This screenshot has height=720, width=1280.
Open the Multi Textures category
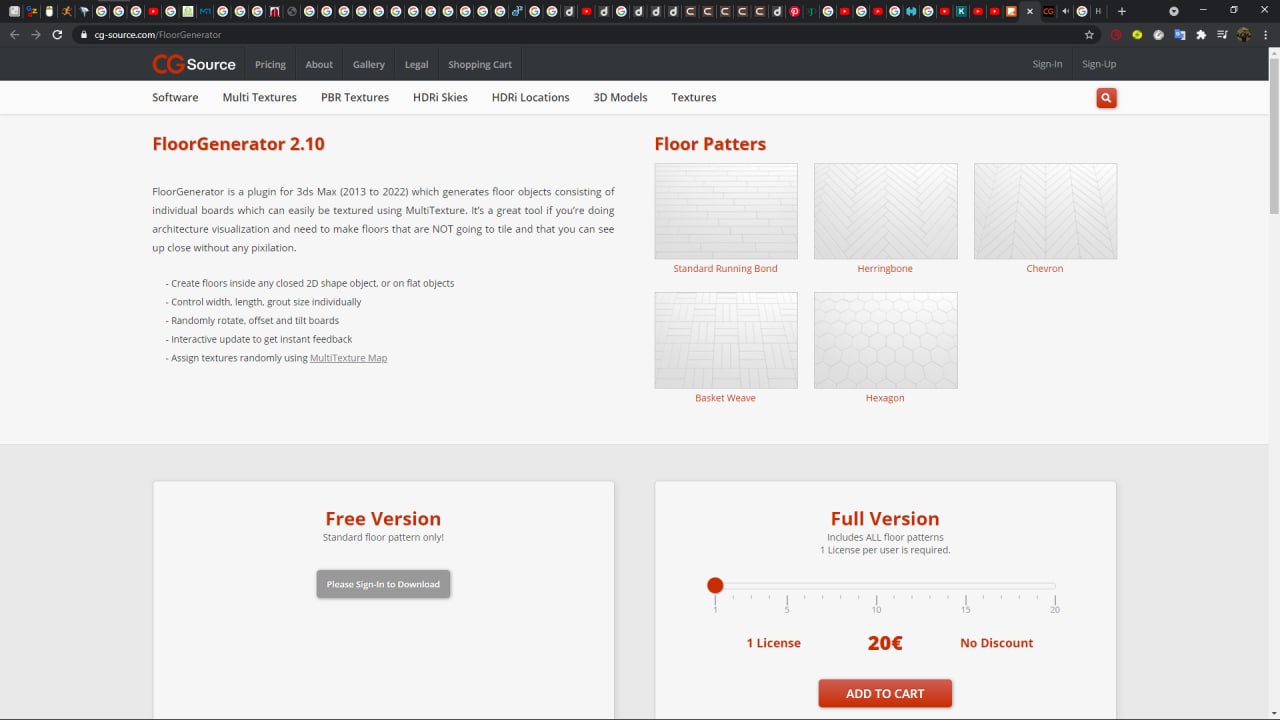pyautogui.click(x=260, y=97)
